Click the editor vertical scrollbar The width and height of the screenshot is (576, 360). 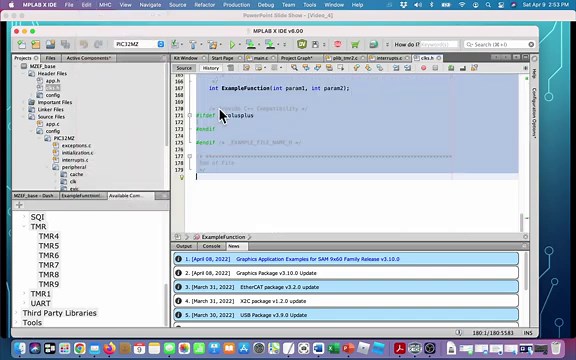522,222
